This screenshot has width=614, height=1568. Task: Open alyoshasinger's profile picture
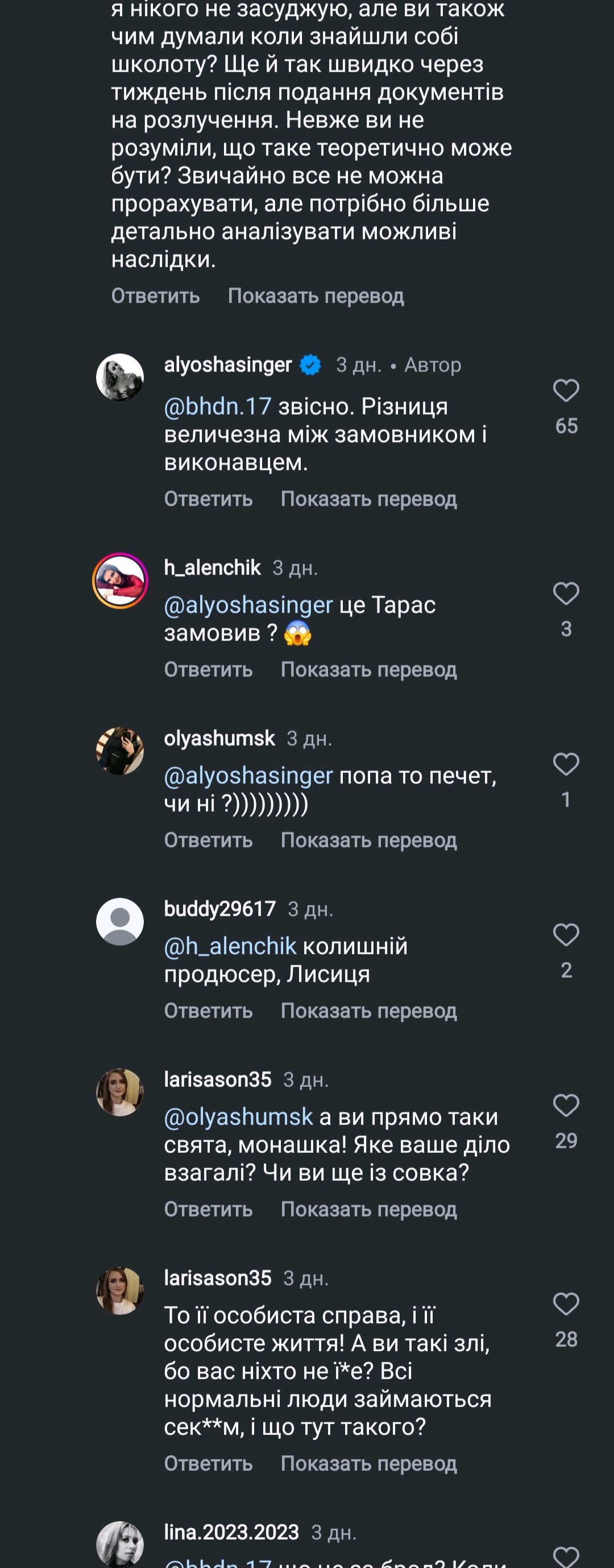(x=120, y=378)
